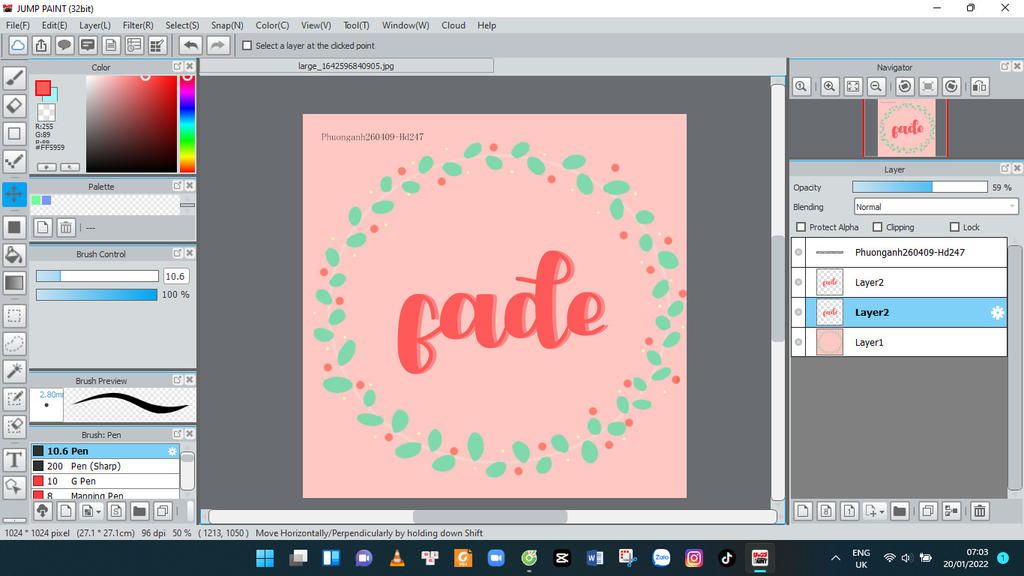1024x576 pixels.
Task: Click the Navigator canvas thumbnail
Action: tap(906, 128)
